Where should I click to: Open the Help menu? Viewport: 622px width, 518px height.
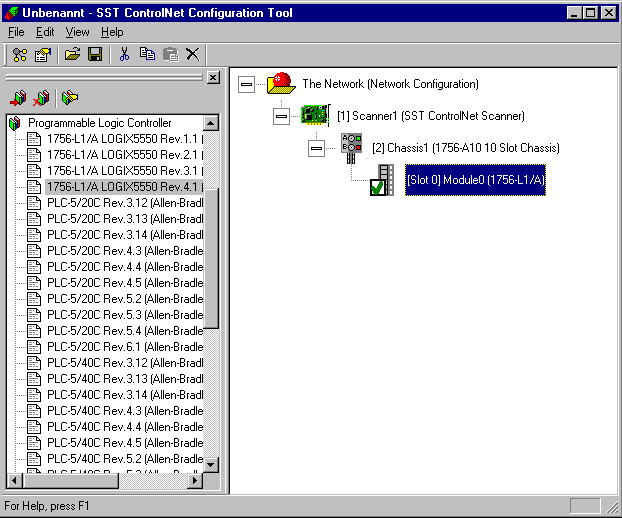pos(112,32)
